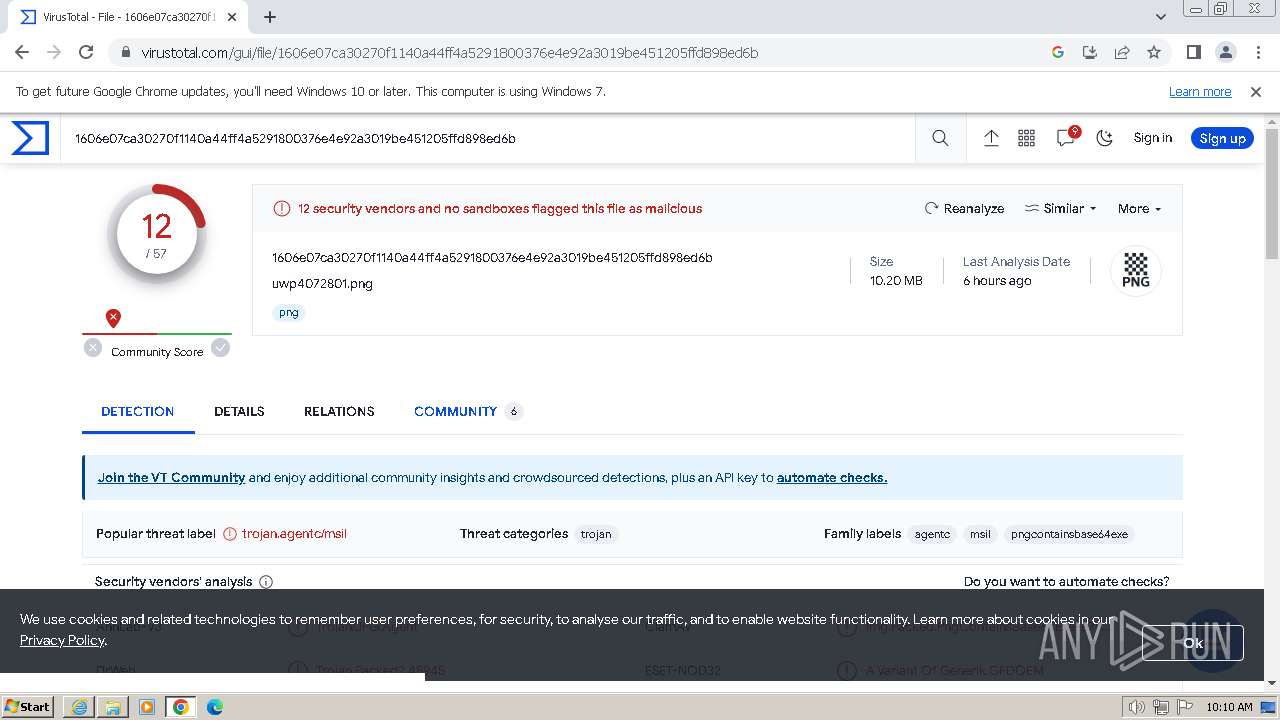Click the trojan.agentc/msil threat label
Viewport: 1280px width, 720px height.
[294, 534]
